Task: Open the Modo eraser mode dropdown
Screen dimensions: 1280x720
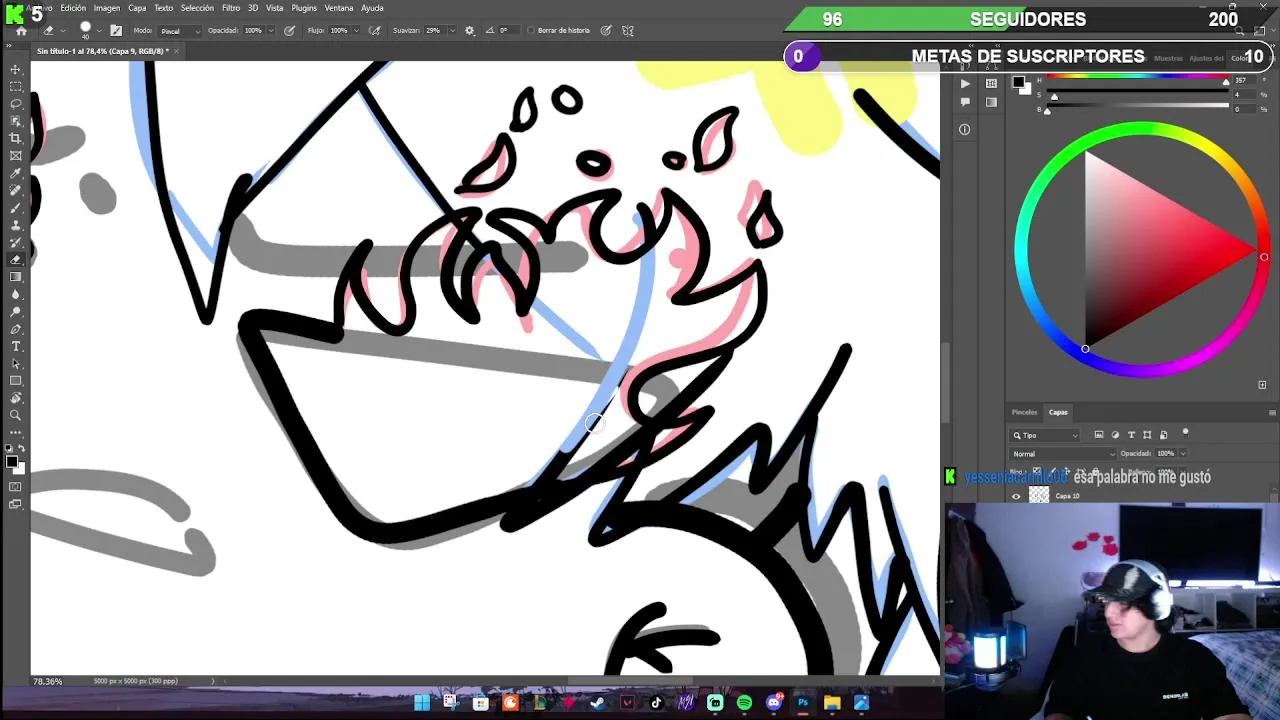Action: pos(178,31)
